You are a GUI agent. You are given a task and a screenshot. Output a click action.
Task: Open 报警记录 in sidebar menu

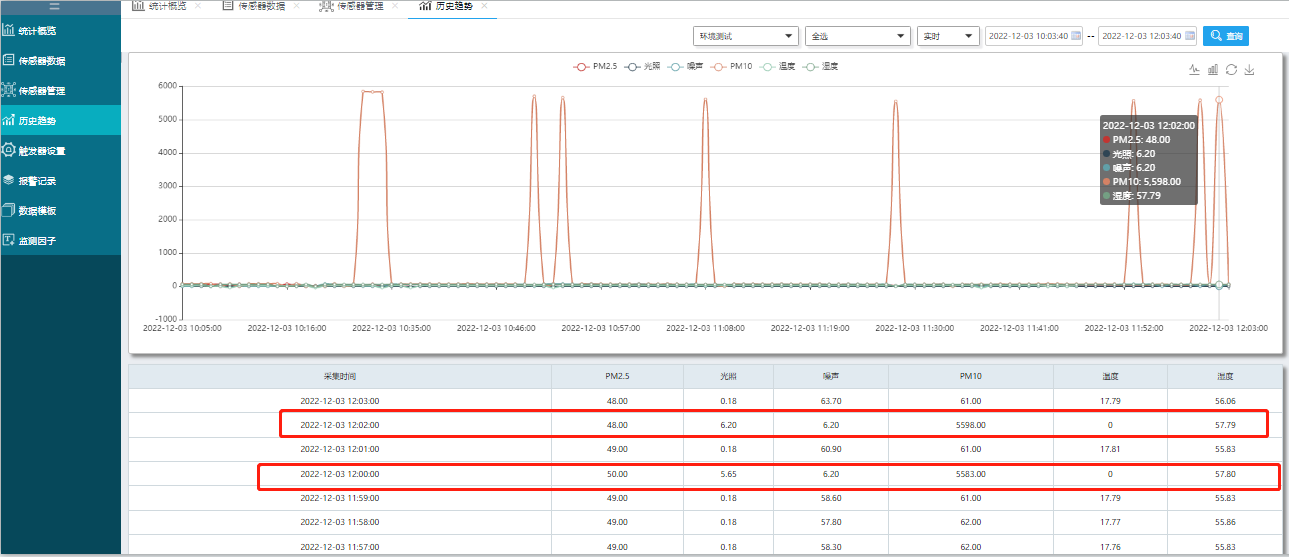[37, 181]
